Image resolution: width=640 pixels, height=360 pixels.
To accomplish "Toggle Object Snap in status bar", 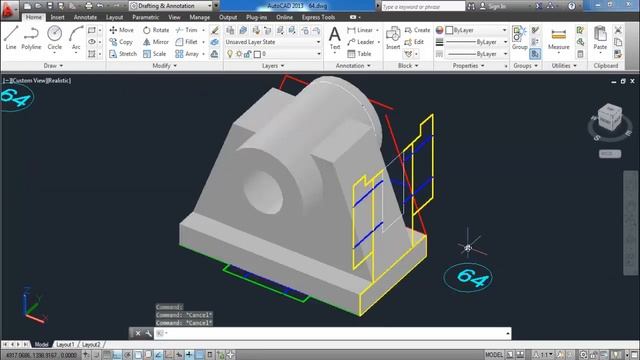I will pos(138,355).
